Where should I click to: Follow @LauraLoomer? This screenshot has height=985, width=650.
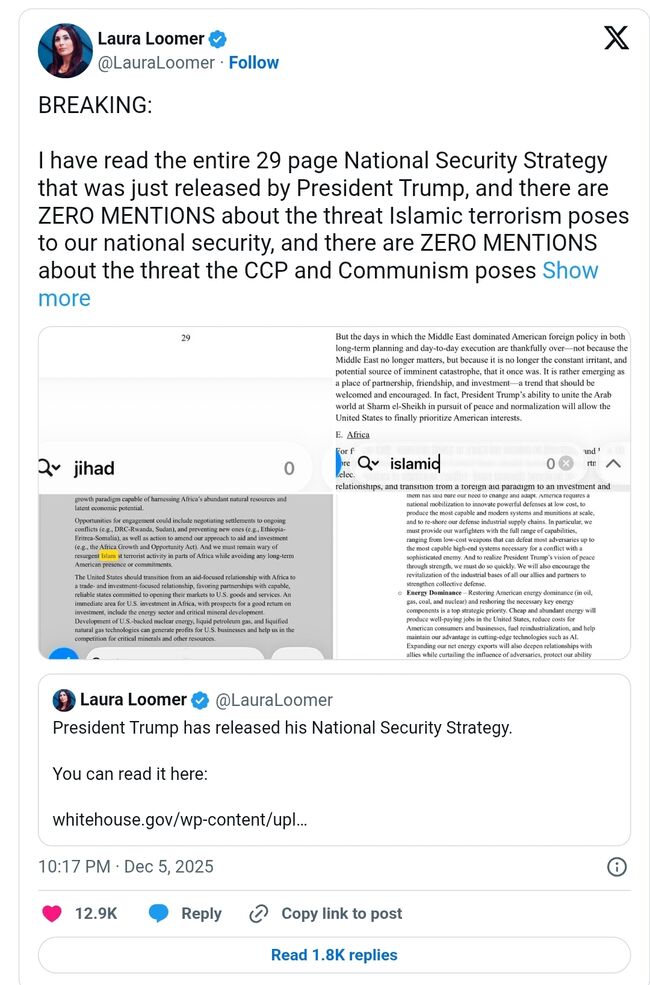coord(253,63)
